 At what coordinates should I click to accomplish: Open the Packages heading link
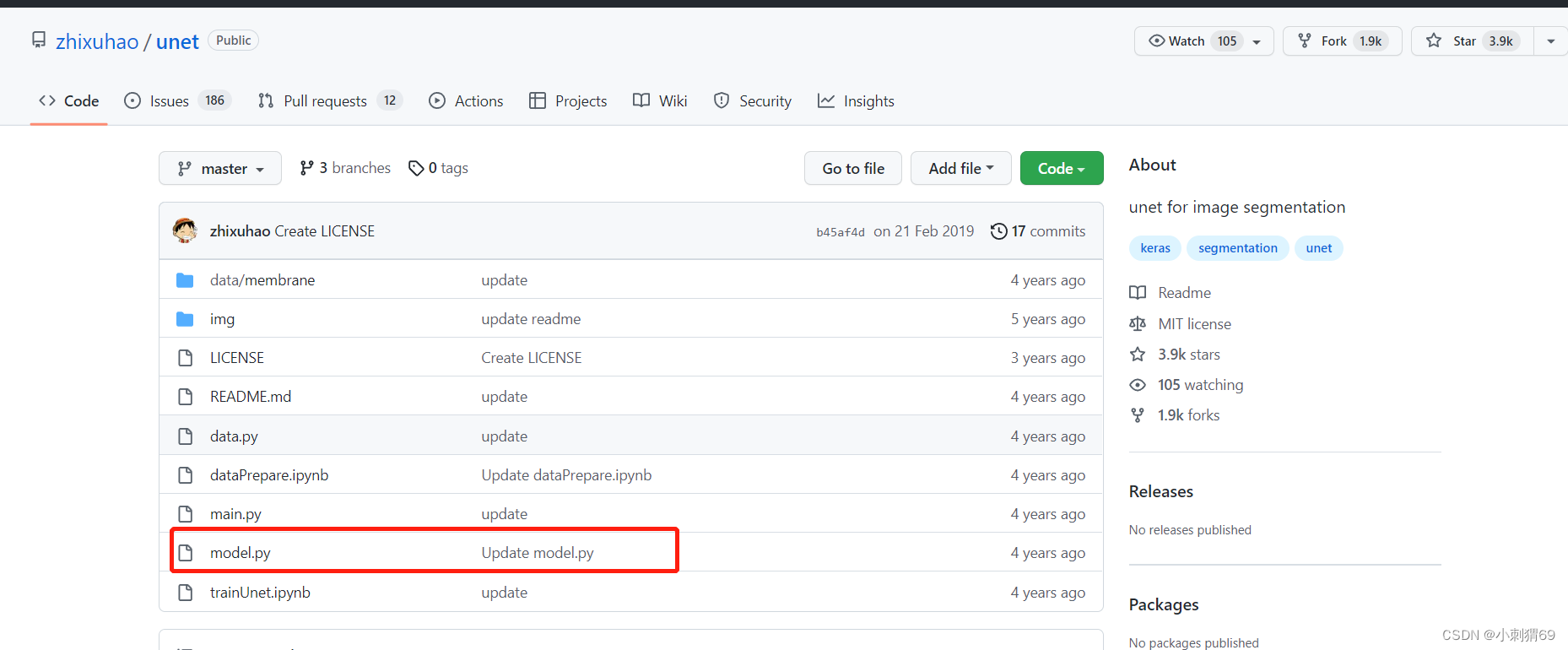tap(1164, 605)
